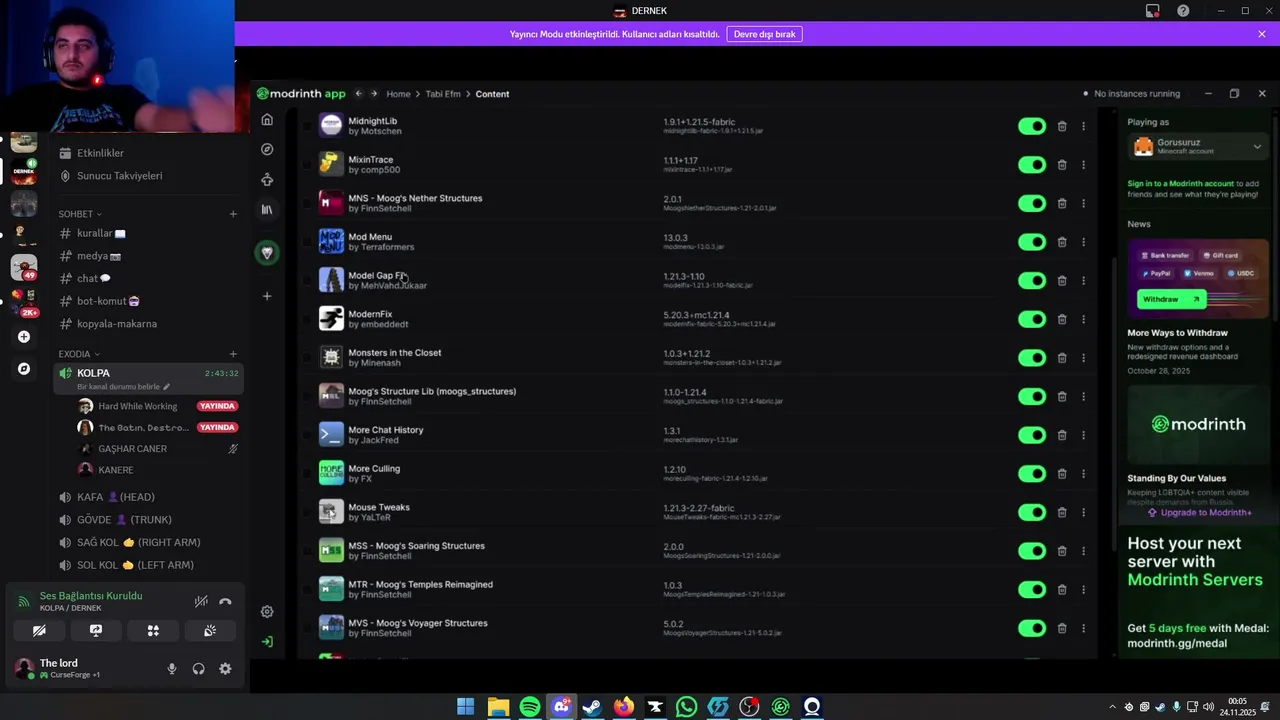
Task: Mute microphone in Discord user panel
Action: click(172, 669)
